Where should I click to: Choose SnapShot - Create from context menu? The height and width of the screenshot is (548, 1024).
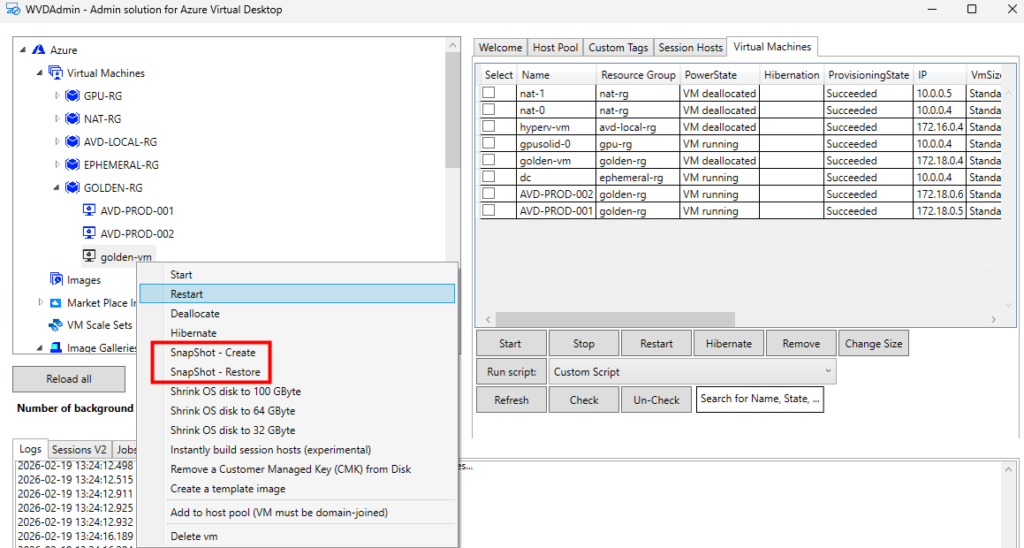pyautogui.click(x=212, y=353)
